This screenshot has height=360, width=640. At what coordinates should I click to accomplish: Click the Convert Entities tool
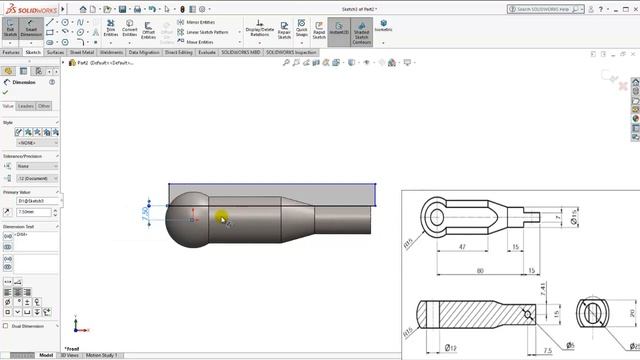129,28
